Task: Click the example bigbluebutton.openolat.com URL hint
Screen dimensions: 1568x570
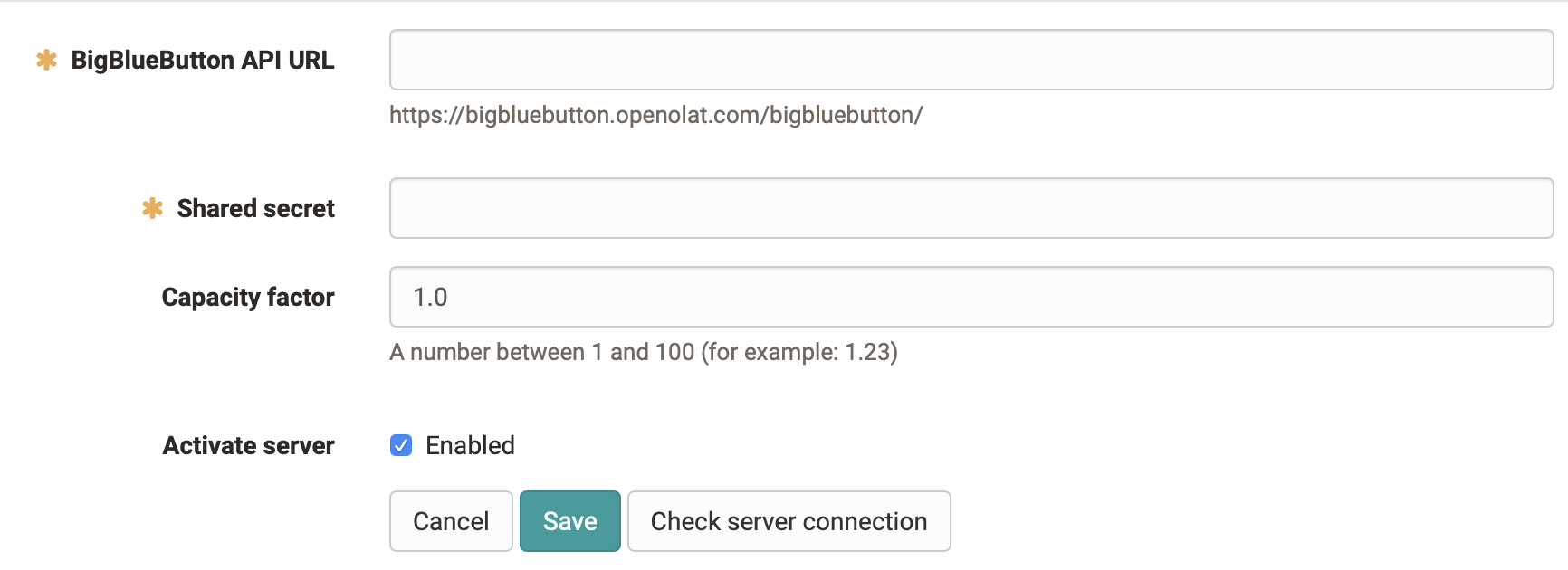Action: pos(655,115)
